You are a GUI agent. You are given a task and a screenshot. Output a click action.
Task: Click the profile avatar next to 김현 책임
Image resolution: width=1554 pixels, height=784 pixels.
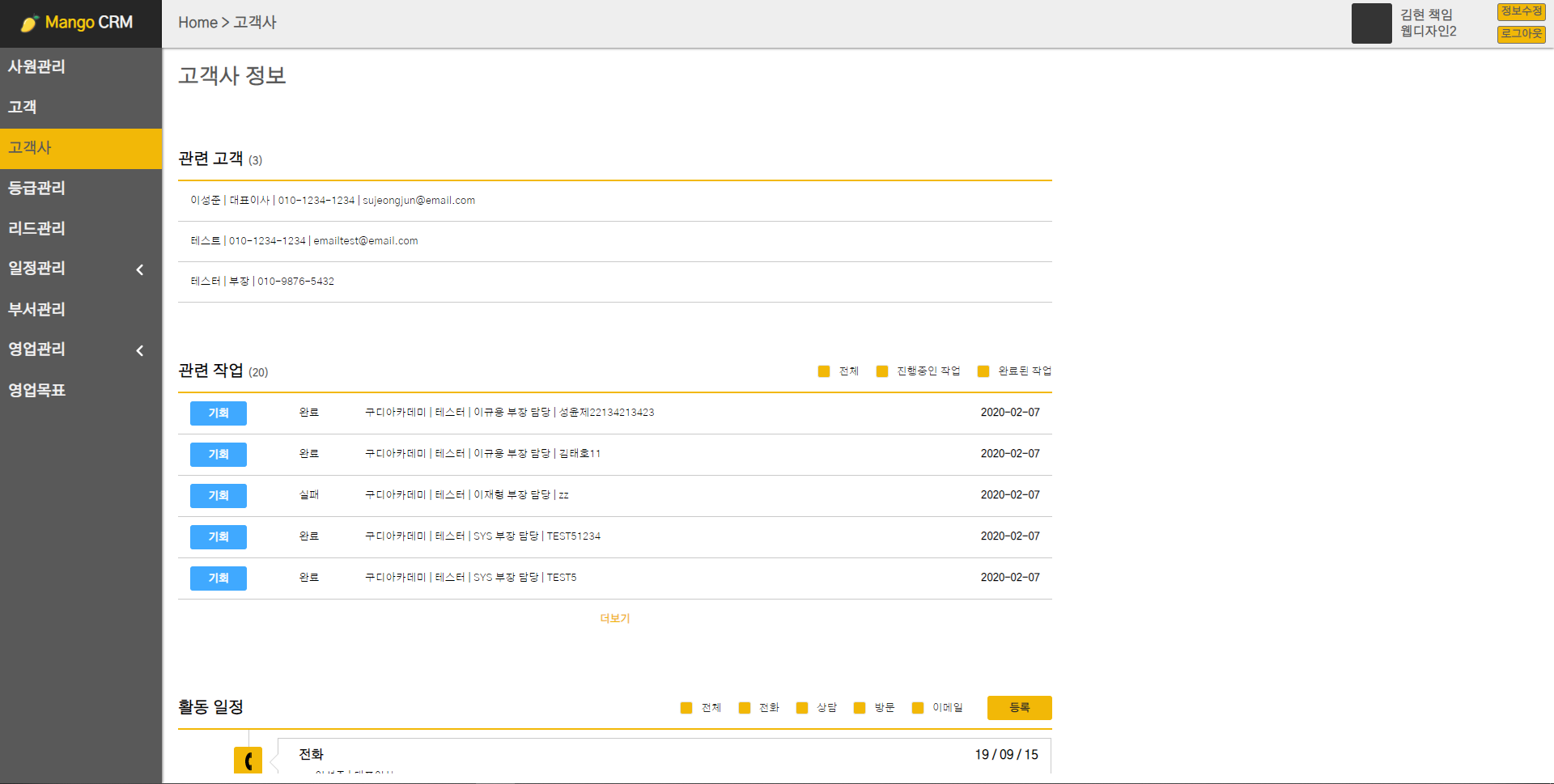[x=1371, y=23]
